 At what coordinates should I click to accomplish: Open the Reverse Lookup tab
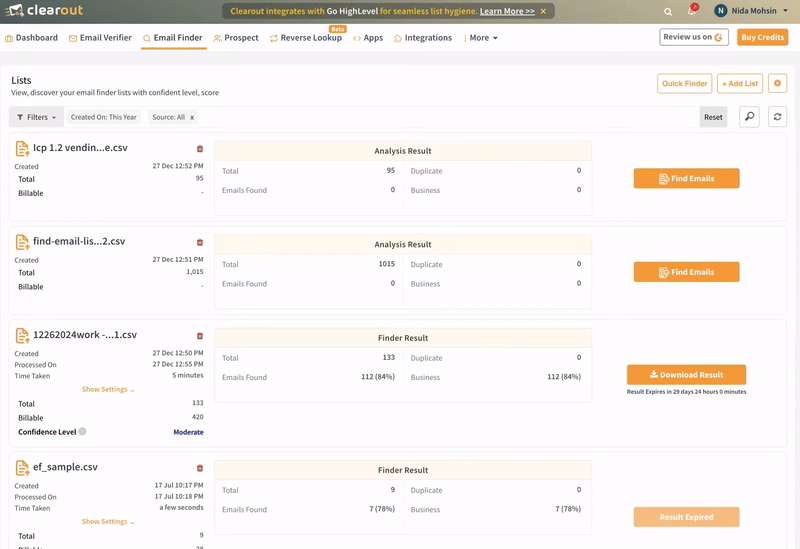pos(306,38)
